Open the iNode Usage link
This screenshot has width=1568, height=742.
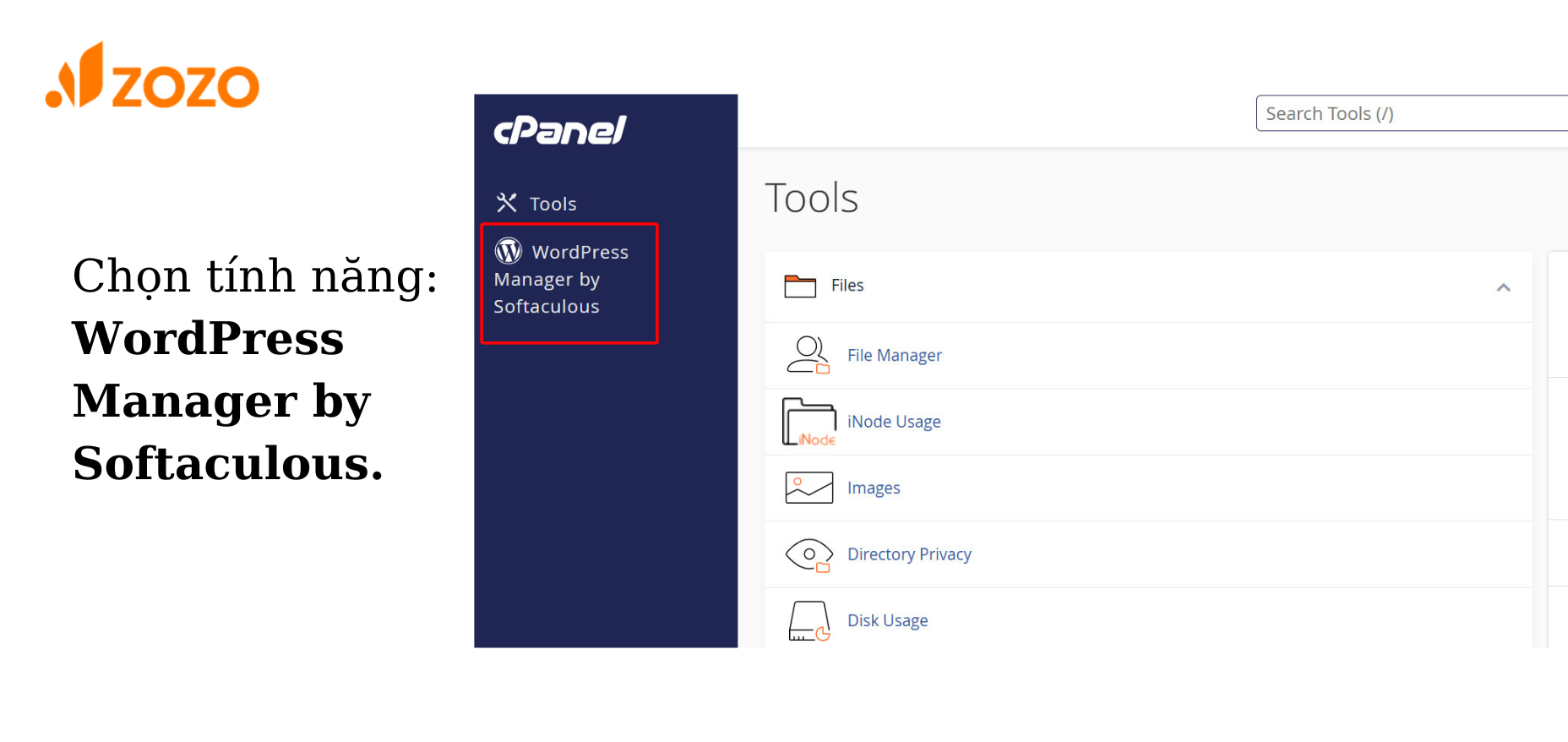pos(894,422)
